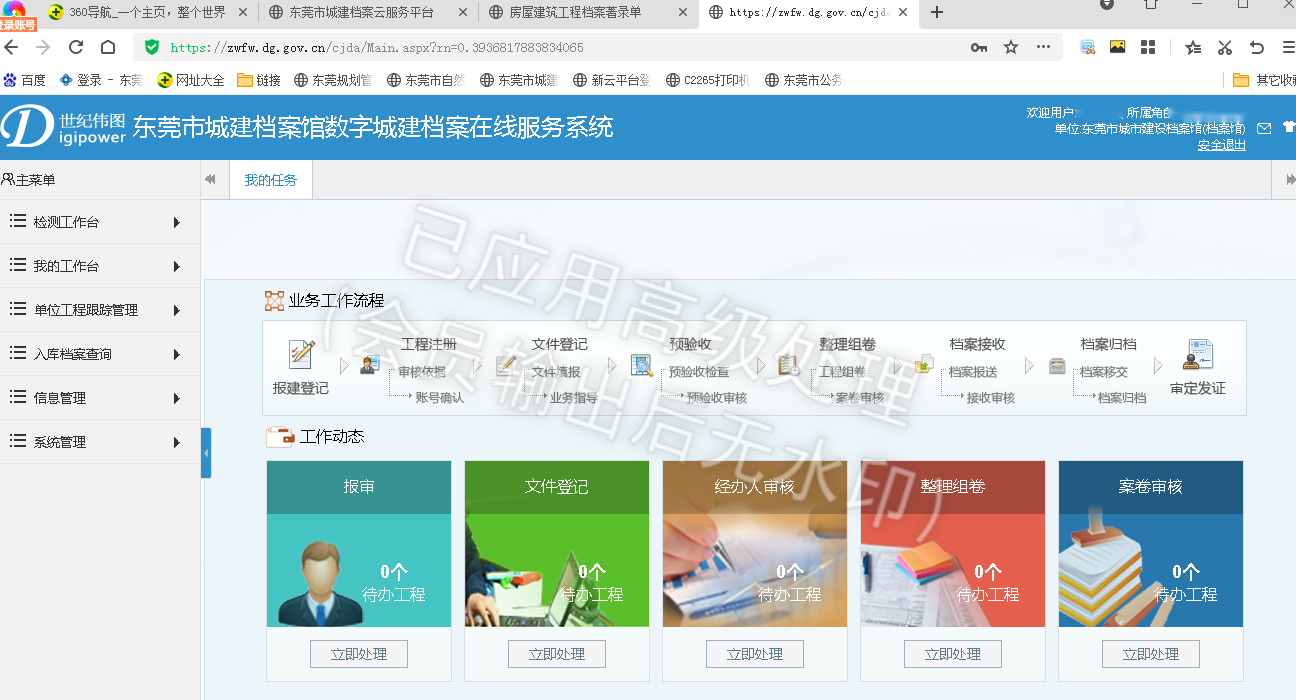Collapse the sidebar with blue handle
This screenshot has height=700, width=1296.
coord(206,453)
